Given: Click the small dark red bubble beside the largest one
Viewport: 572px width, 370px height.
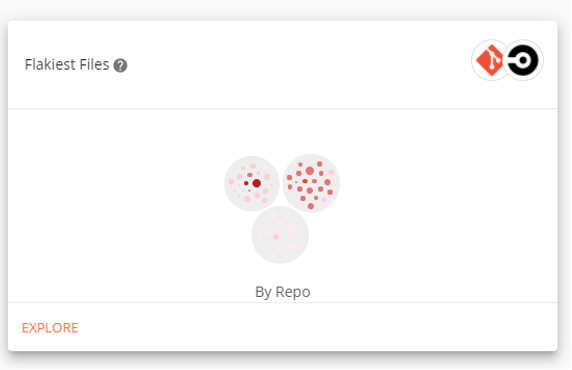Looking at the screenshot, I should 246,183.
